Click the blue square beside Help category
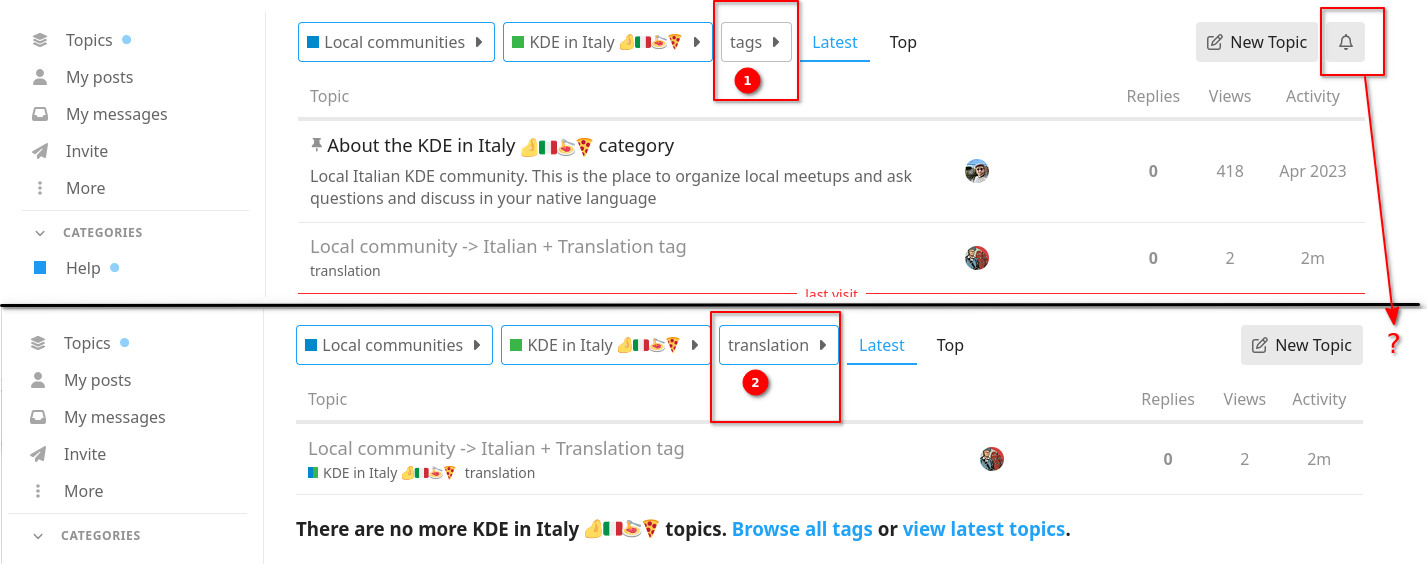Image resolution: width=1427 pixels, height=564 pixels. click(x=40, y=268)
